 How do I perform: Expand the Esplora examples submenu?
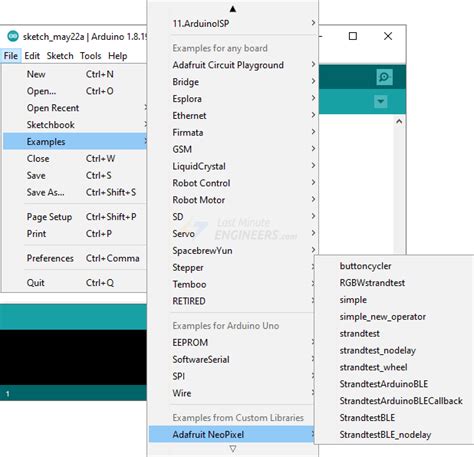[x=233, y=99]
